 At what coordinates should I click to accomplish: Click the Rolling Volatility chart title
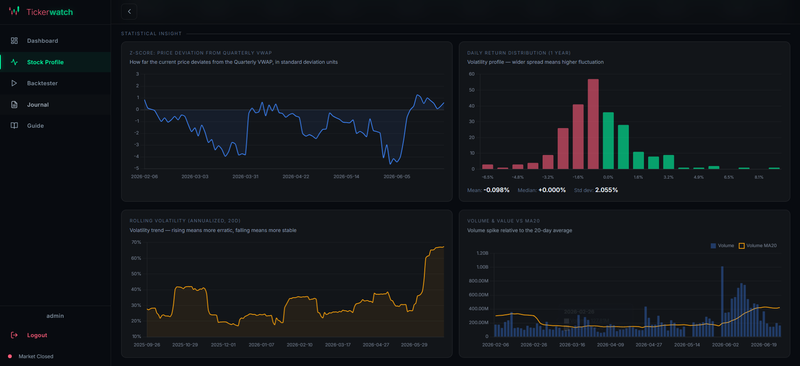[185, 221]
